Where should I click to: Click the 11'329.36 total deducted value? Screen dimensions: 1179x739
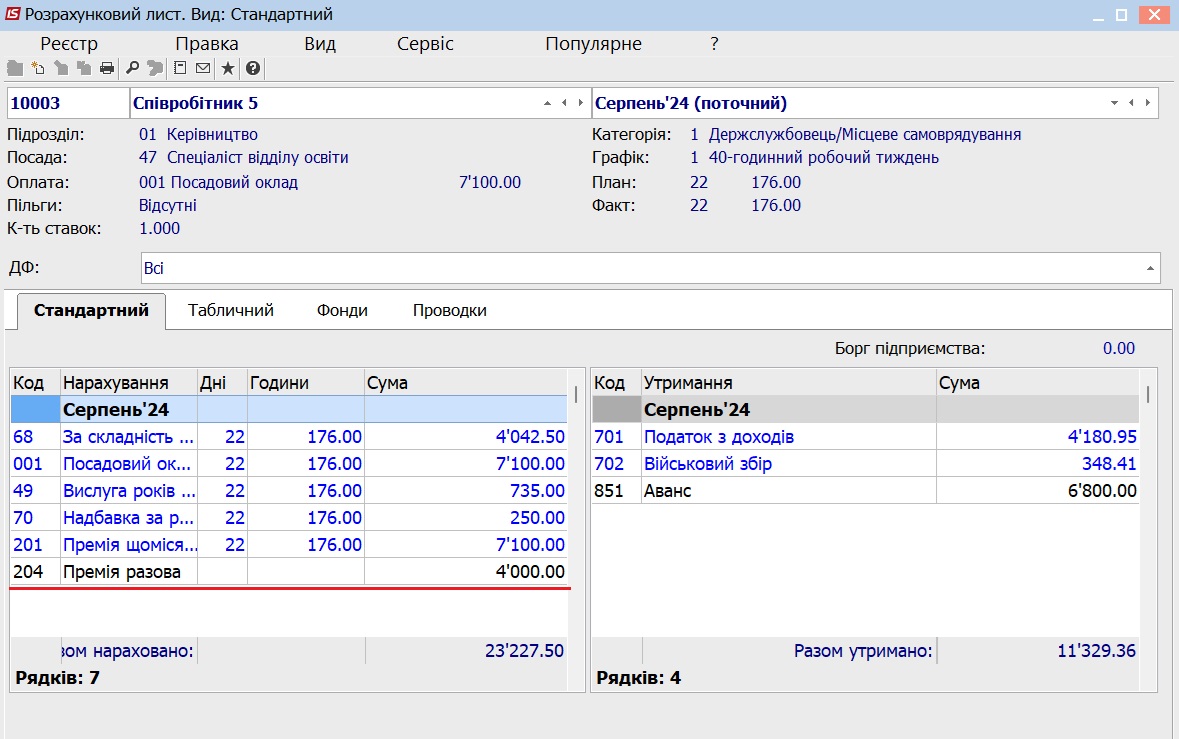1096,651
